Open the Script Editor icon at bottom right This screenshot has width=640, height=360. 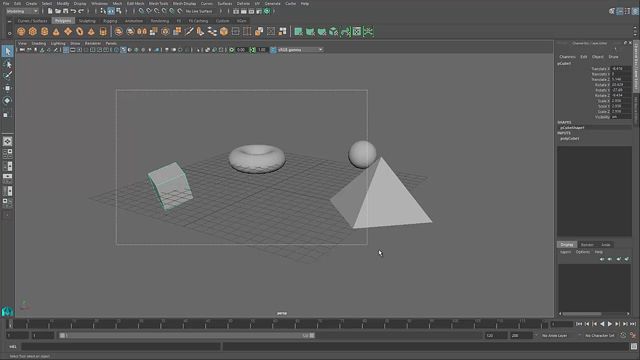[633, 347]
